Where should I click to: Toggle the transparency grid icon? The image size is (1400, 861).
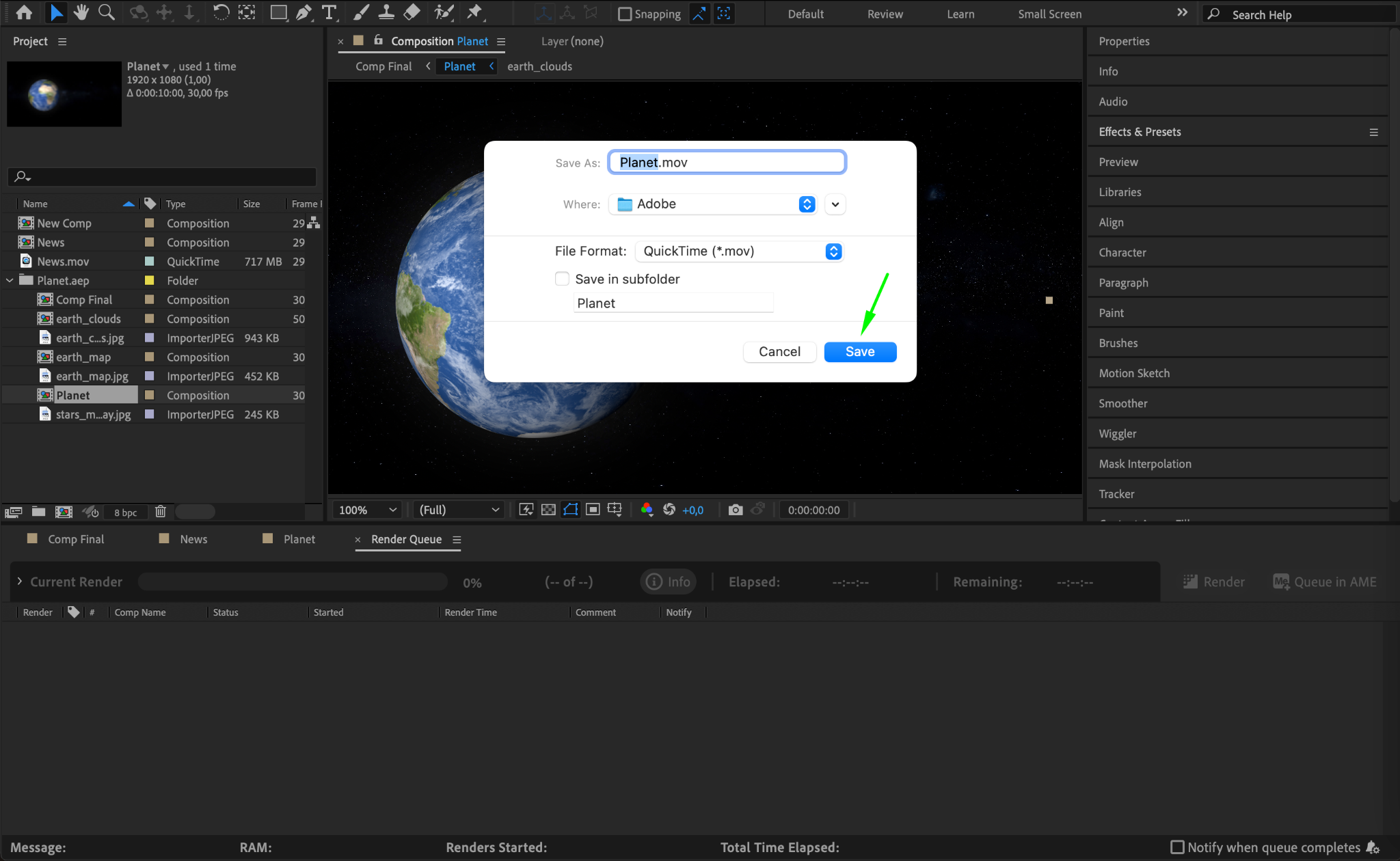(x=548, y=510)
